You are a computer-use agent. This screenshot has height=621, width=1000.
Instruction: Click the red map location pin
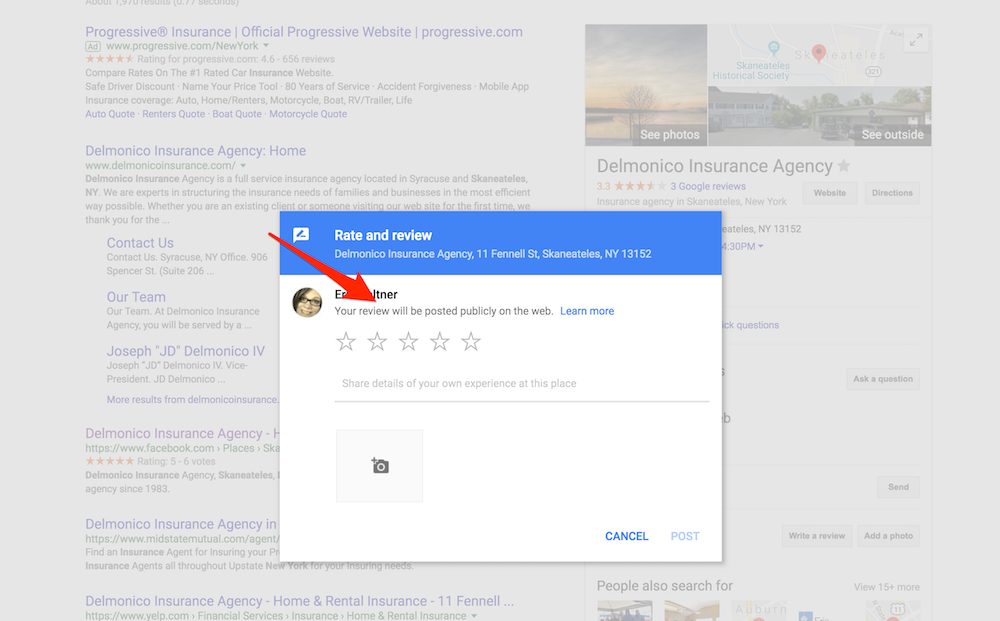click(x=819, y=53)
